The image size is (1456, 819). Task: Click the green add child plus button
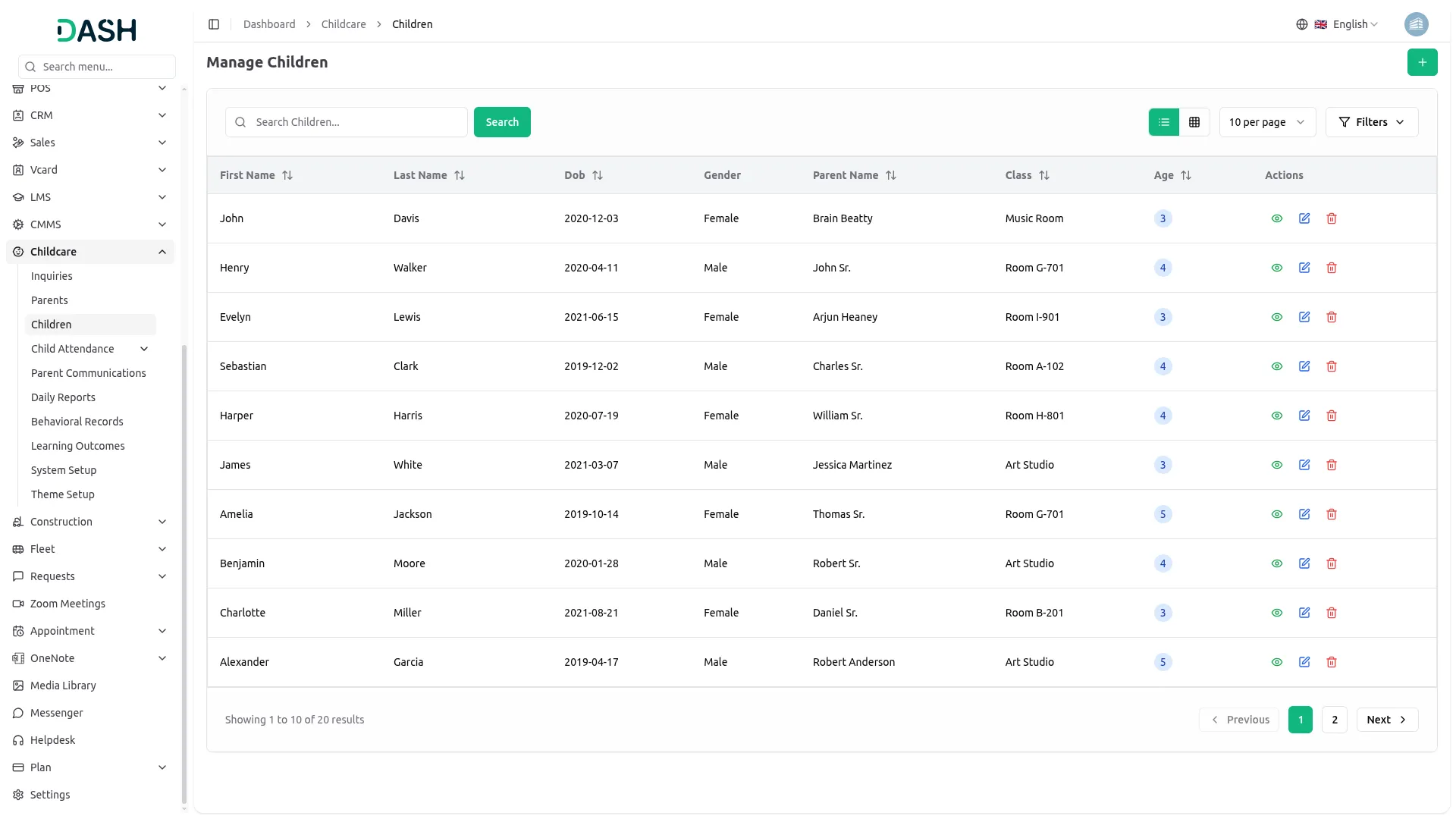point(1422,62)
